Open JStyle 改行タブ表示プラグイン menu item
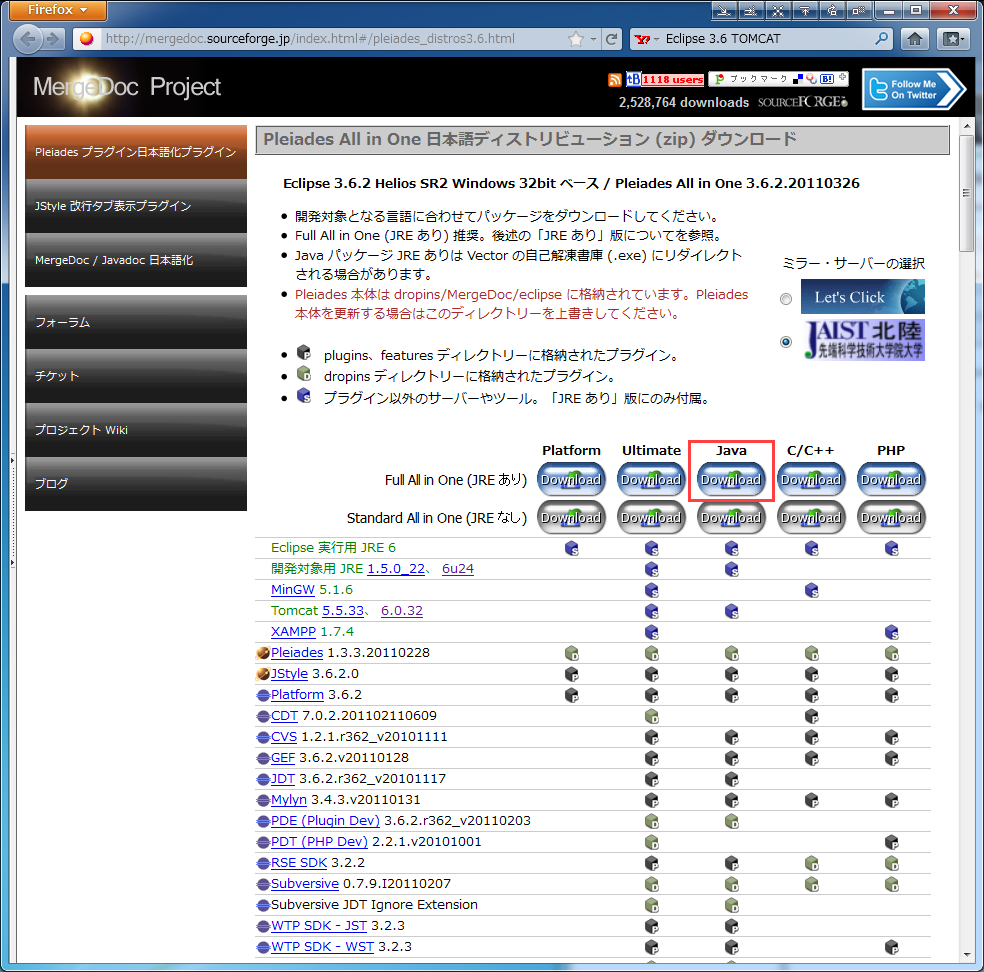This screenshot has width=984, height=972. (x=136, y=206)
